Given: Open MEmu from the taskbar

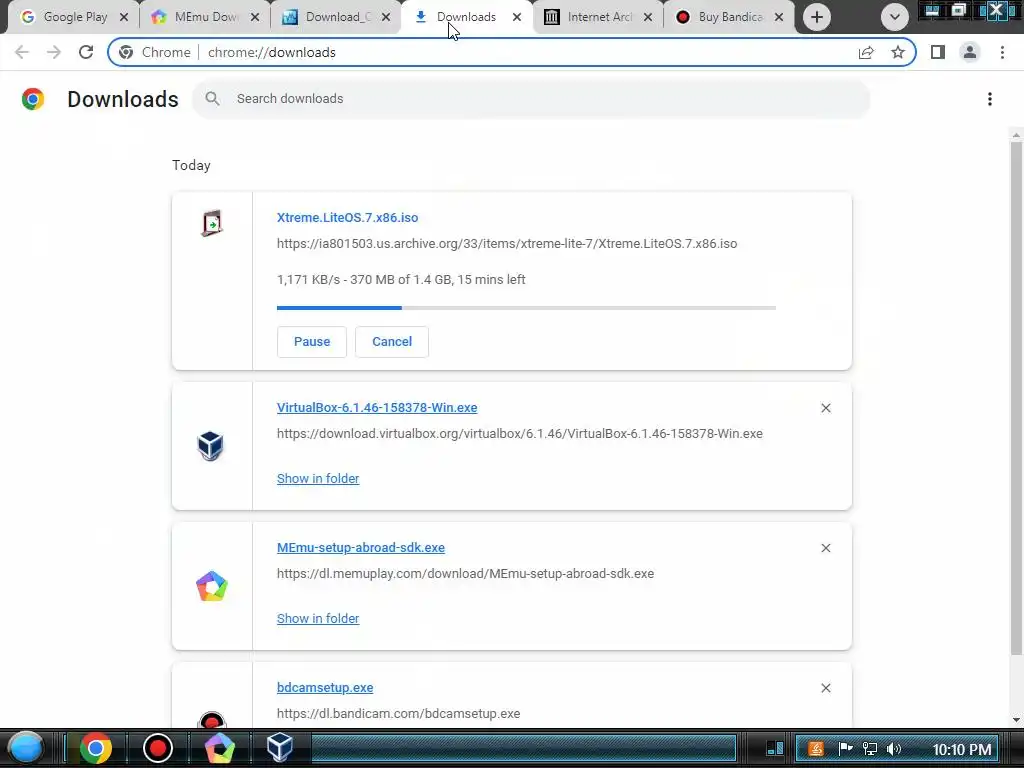Looking at the screenshot, I should tap(219, 748).
